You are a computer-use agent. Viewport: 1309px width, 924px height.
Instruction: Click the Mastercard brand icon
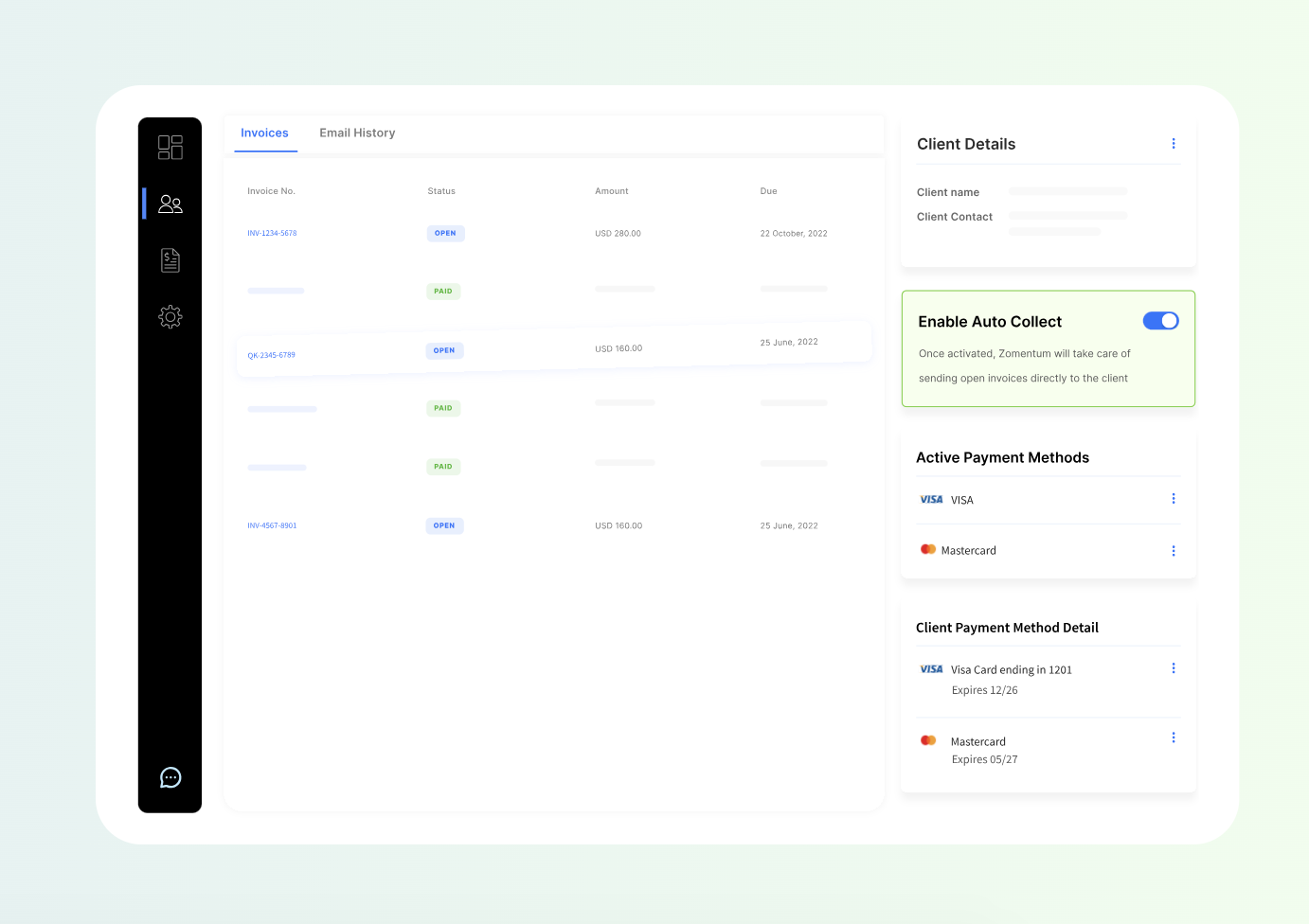click(x=927, y=548)
